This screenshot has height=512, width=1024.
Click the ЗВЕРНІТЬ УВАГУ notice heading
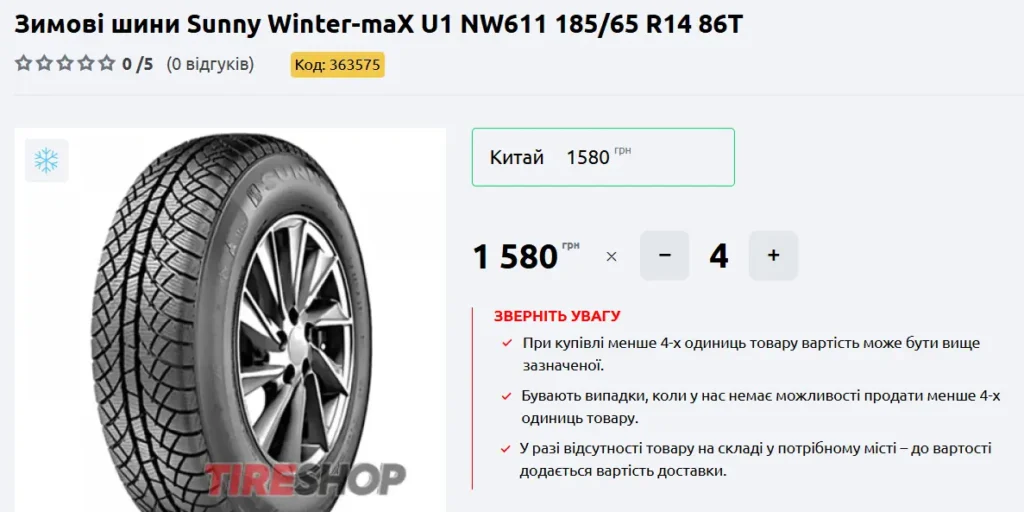tap(557, 317)
